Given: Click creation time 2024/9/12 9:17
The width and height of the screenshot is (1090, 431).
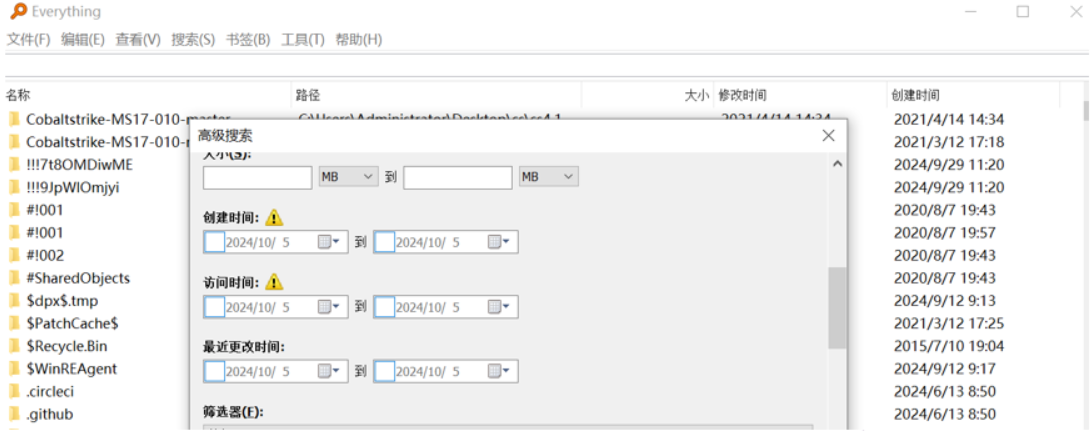Looking at the screenshot, I should click(945, 368).
